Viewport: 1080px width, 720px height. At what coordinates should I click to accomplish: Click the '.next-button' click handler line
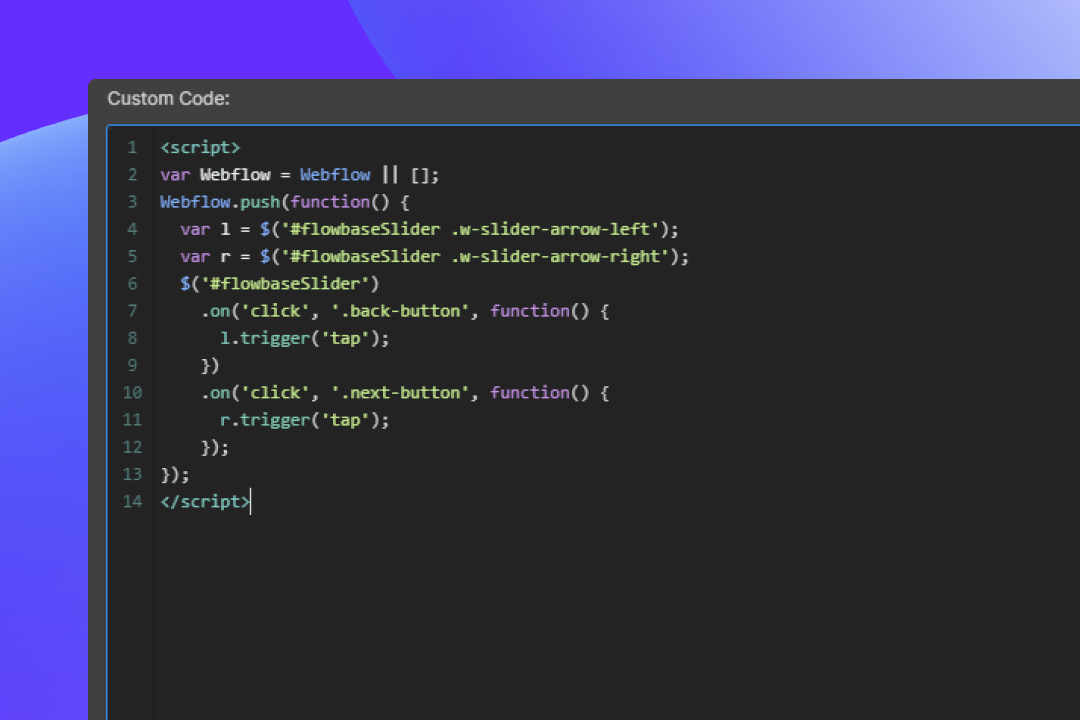point(405,393)
